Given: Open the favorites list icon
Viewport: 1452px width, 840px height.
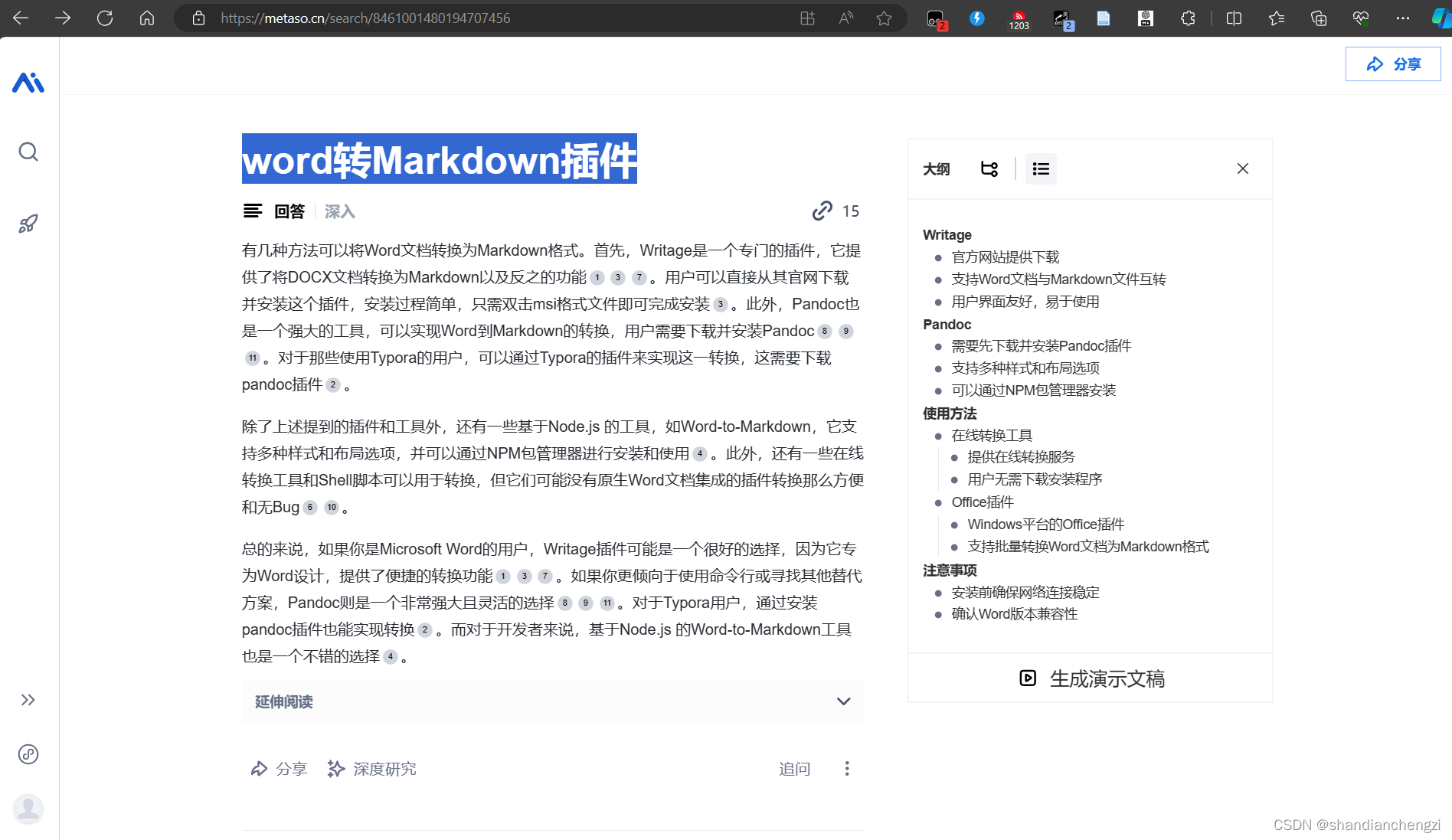Looking at the screenshot, I should [1277, 18].
